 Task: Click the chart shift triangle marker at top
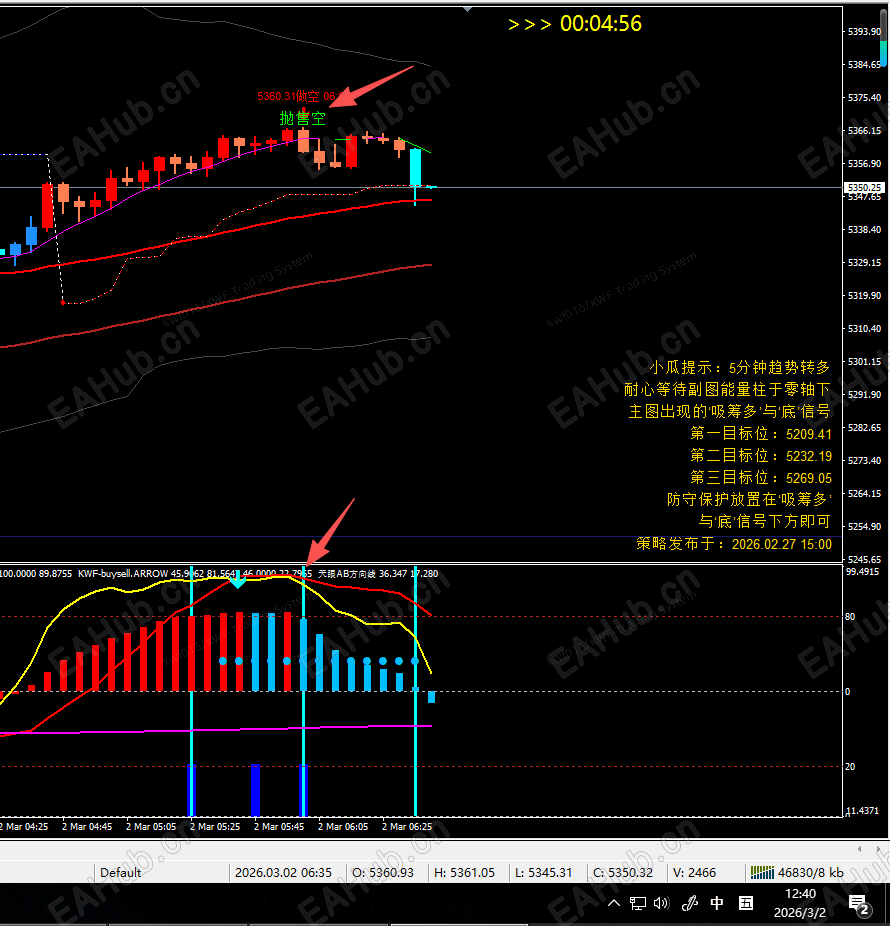point(467,9)
